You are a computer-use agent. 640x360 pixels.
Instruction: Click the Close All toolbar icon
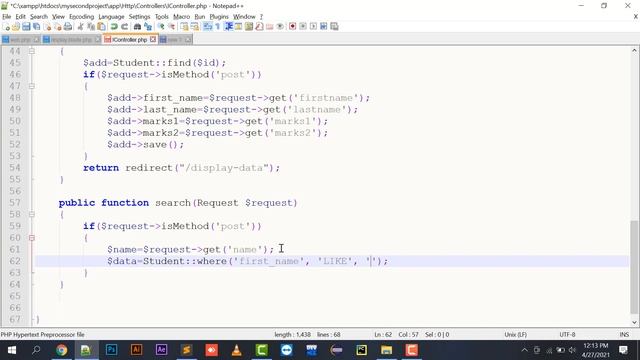tap(57, 27)
